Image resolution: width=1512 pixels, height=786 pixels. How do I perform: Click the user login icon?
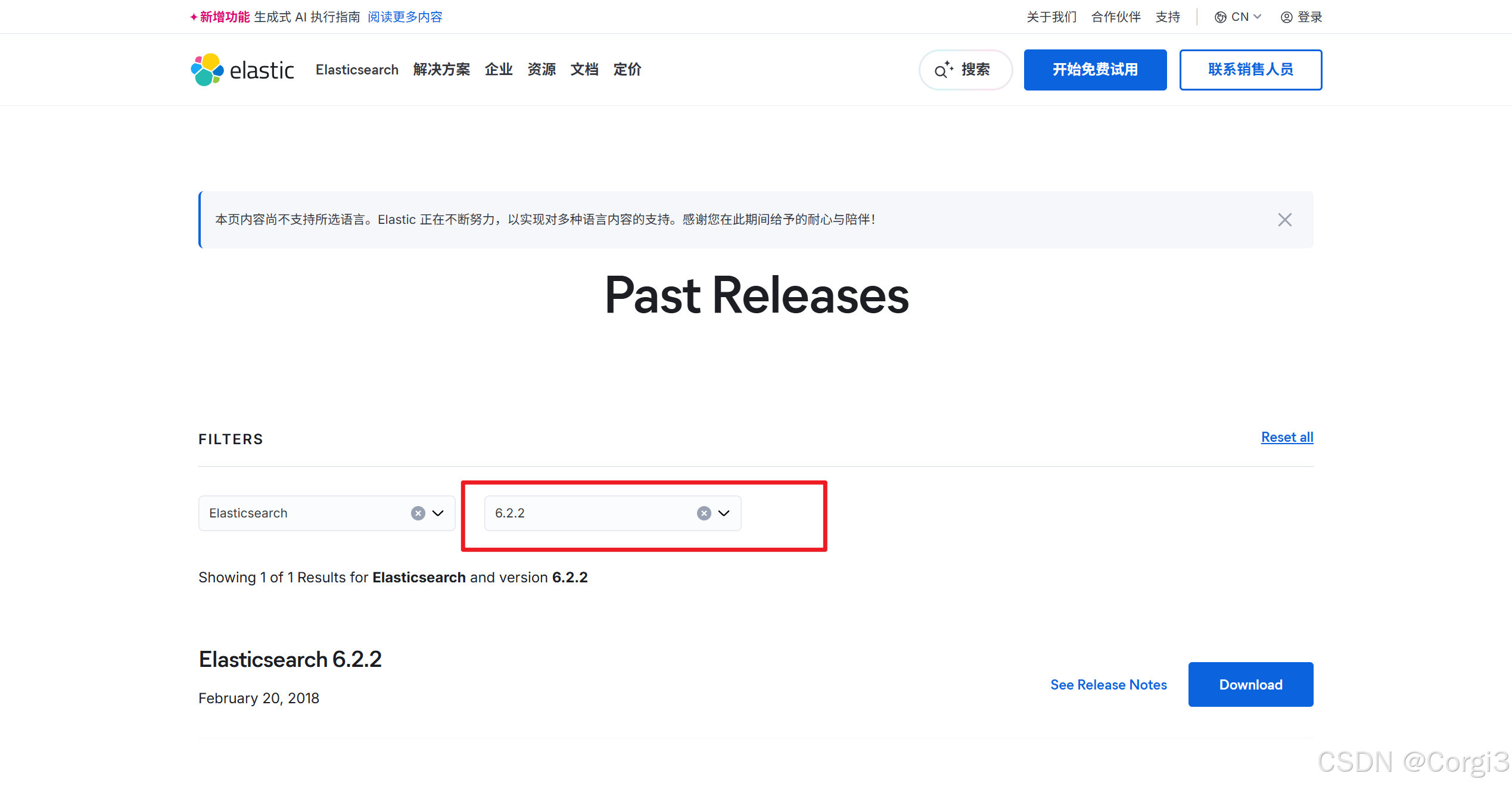pyautogui.click(x=1286, y=17)
